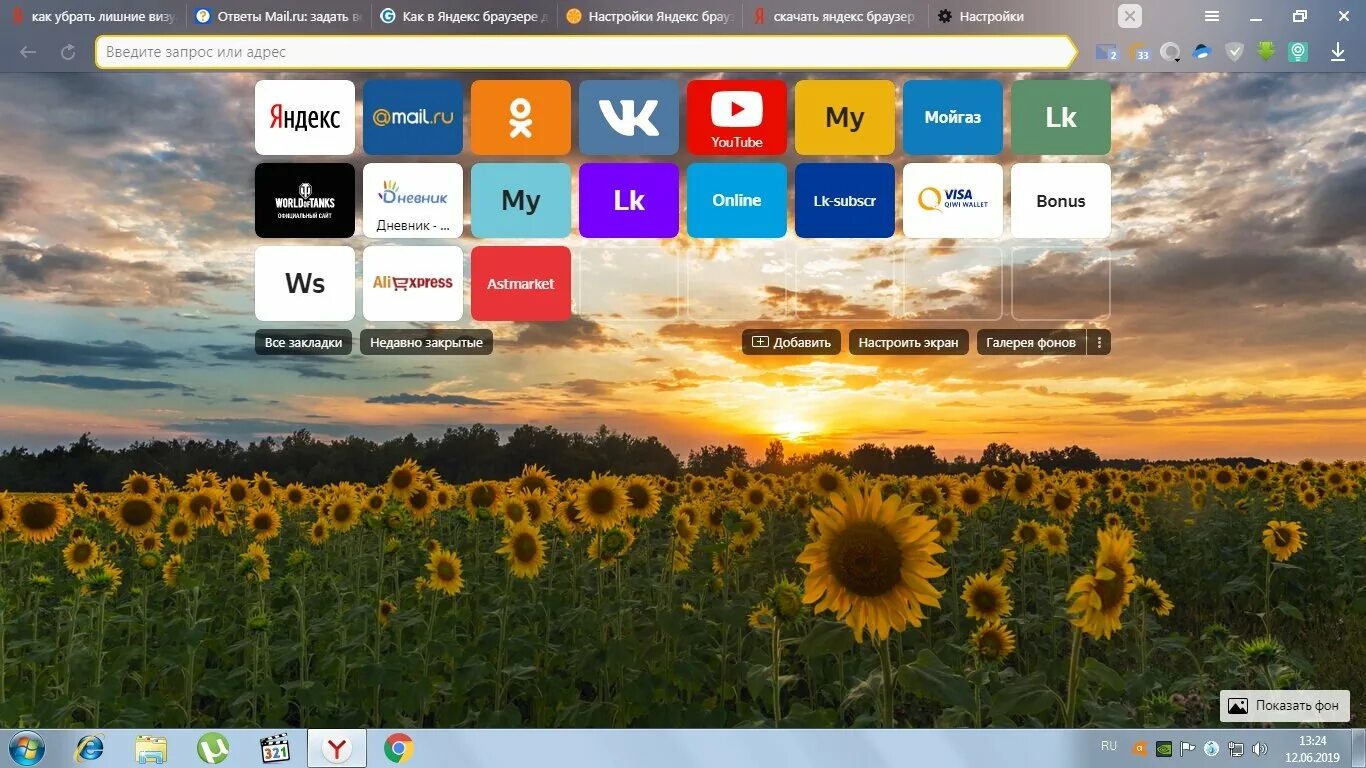The height and width of the screenshot is (768, 1366).
Task: Open the @mail.ru tile
Action: coord(413,117)
